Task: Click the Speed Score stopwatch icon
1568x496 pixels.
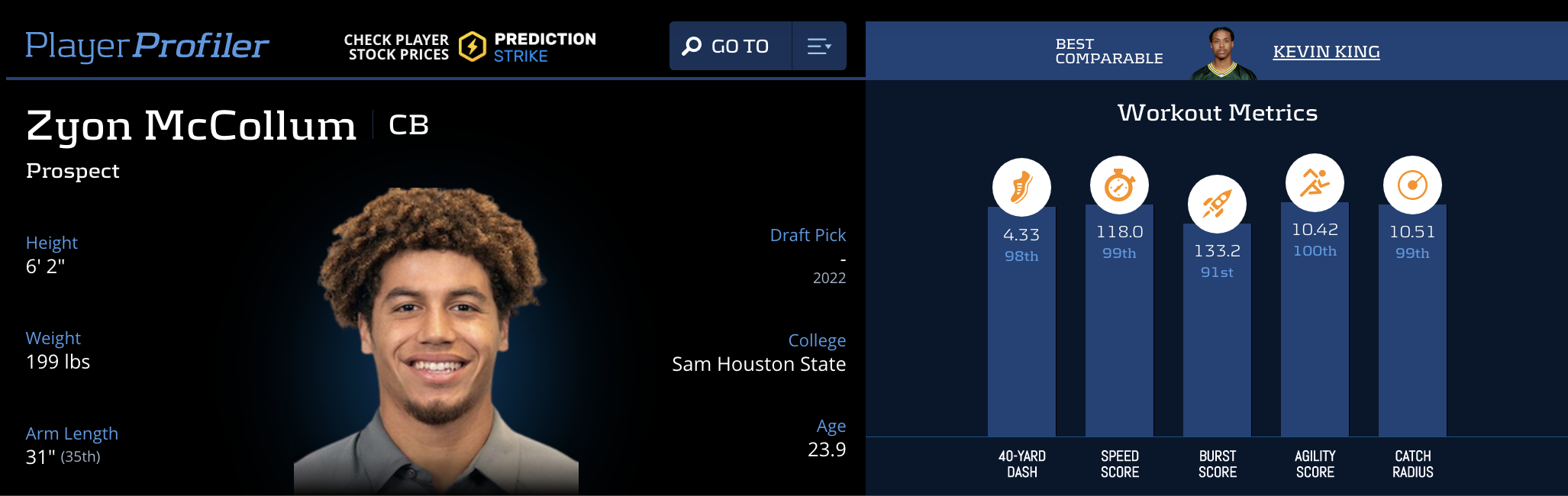Action: click(x=1119, y=185)
